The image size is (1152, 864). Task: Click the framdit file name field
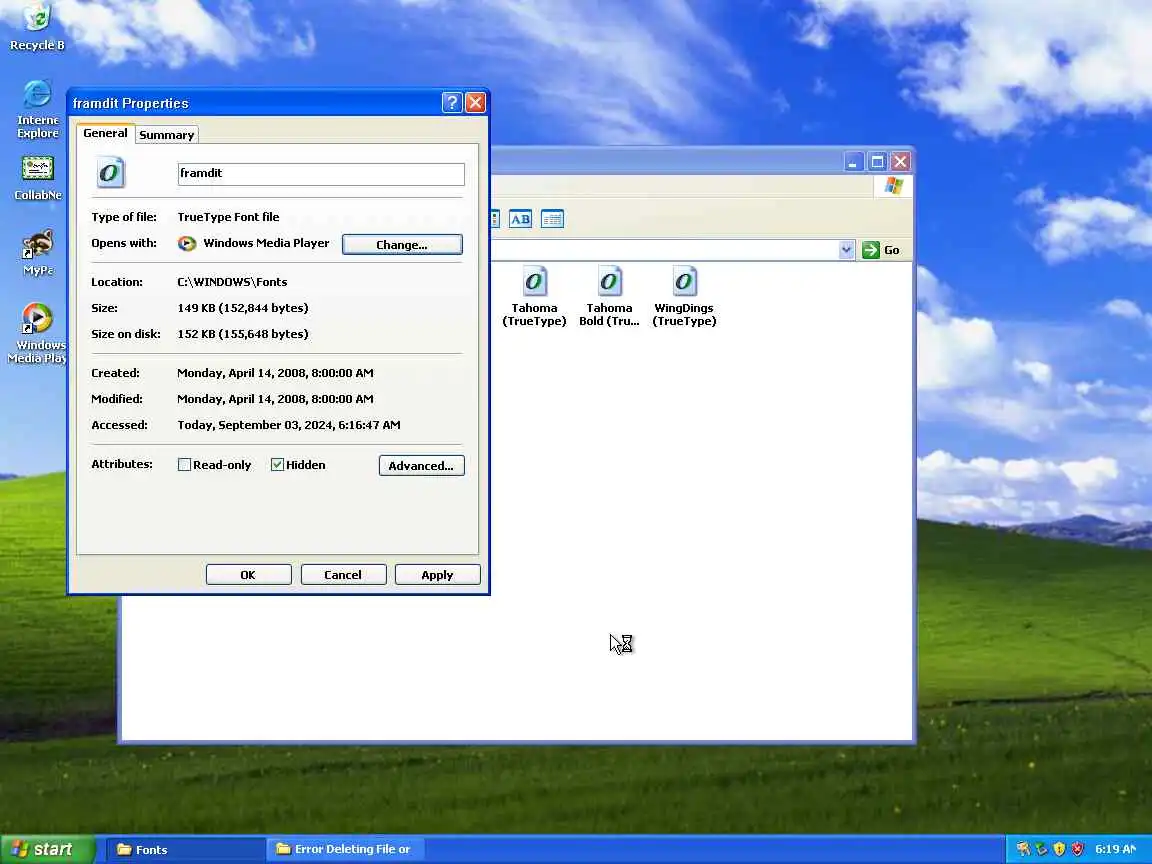321,174
